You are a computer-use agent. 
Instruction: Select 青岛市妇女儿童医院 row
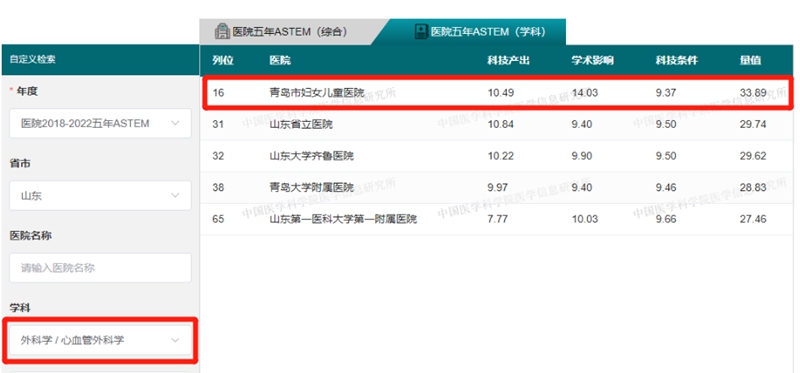pyautogui.click(x=497, y=93)
